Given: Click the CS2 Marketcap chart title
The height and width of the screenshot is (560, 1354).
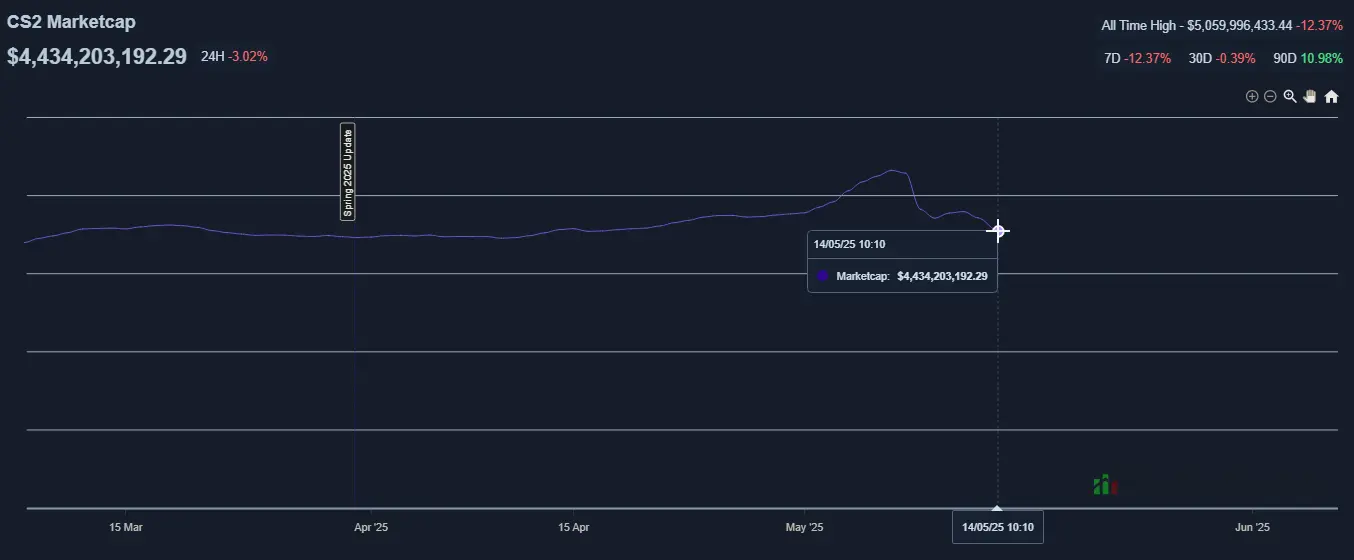Looking at the screenshot, I should [x=71, y=21].
